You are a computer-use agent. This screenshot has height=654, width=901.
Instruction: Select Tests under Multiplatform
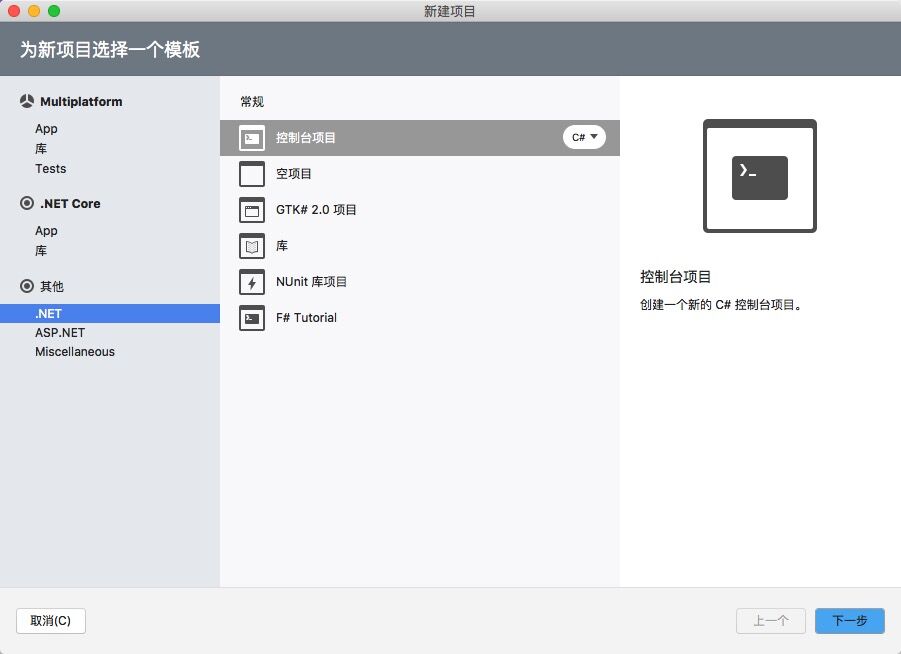point(51,169)
